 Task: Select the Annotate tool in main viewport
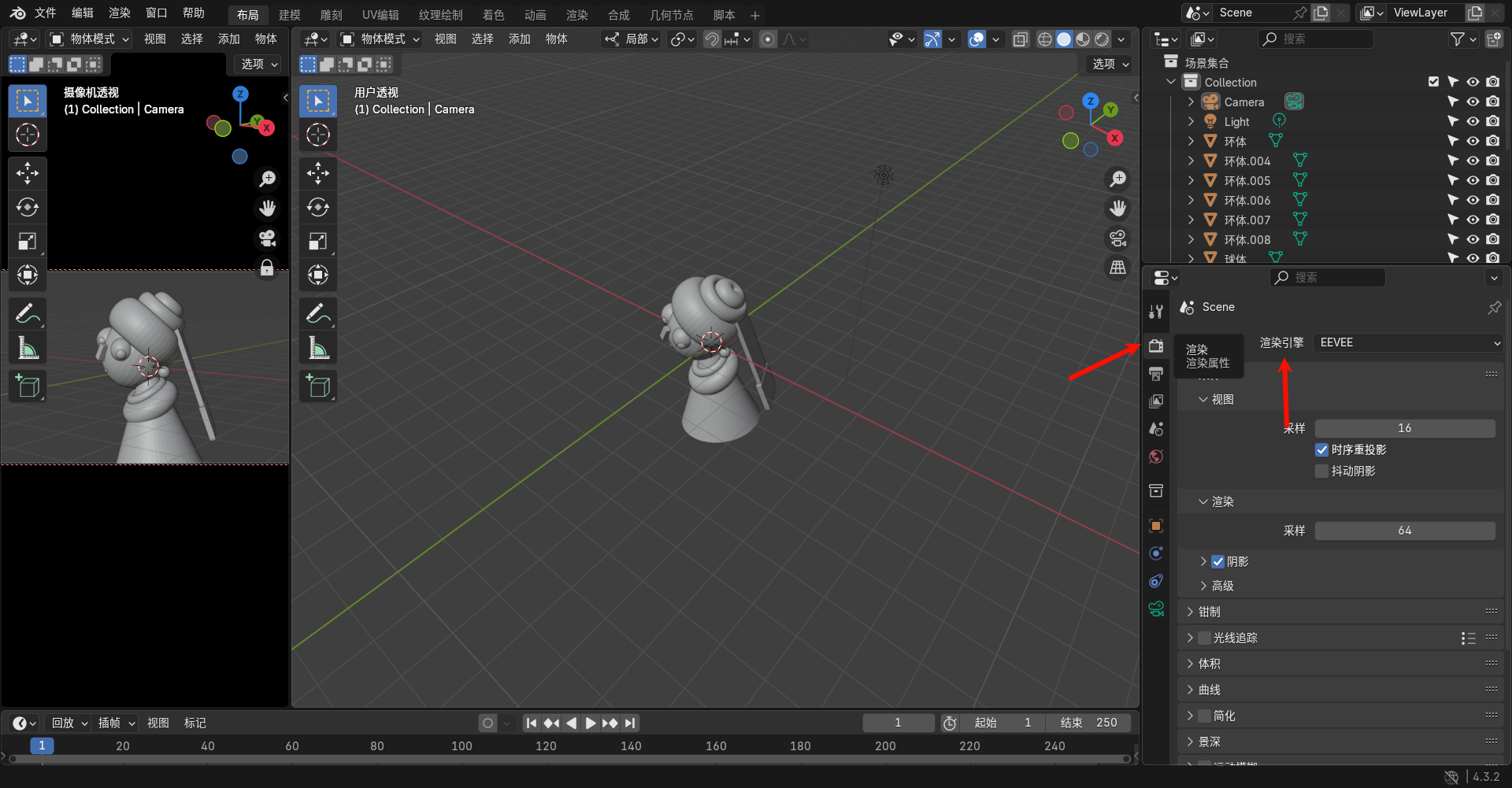point(318,314)
